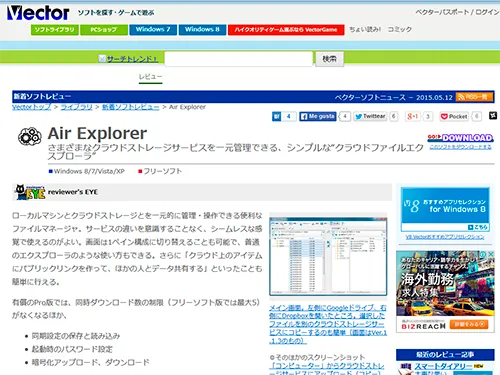This screenshot has width=500, height=375.
Task: Click the 最近のレビュー記事 header
Action: coord(445,354)
